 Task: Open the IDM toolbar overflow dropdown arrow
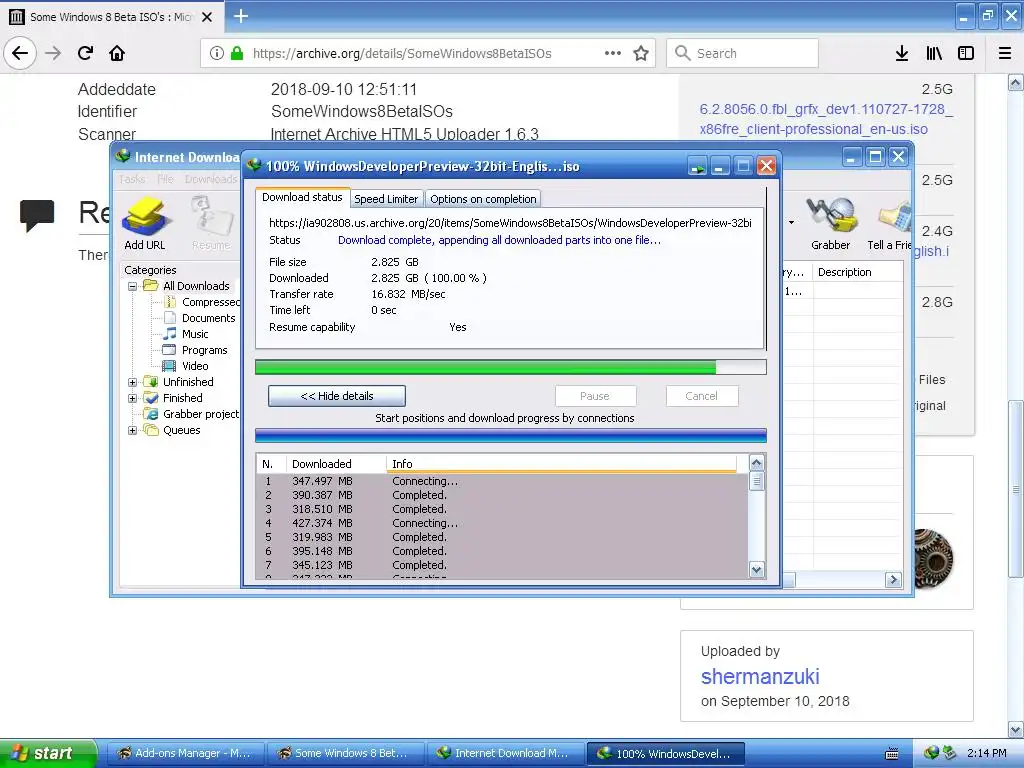click(x=792, y=223)
